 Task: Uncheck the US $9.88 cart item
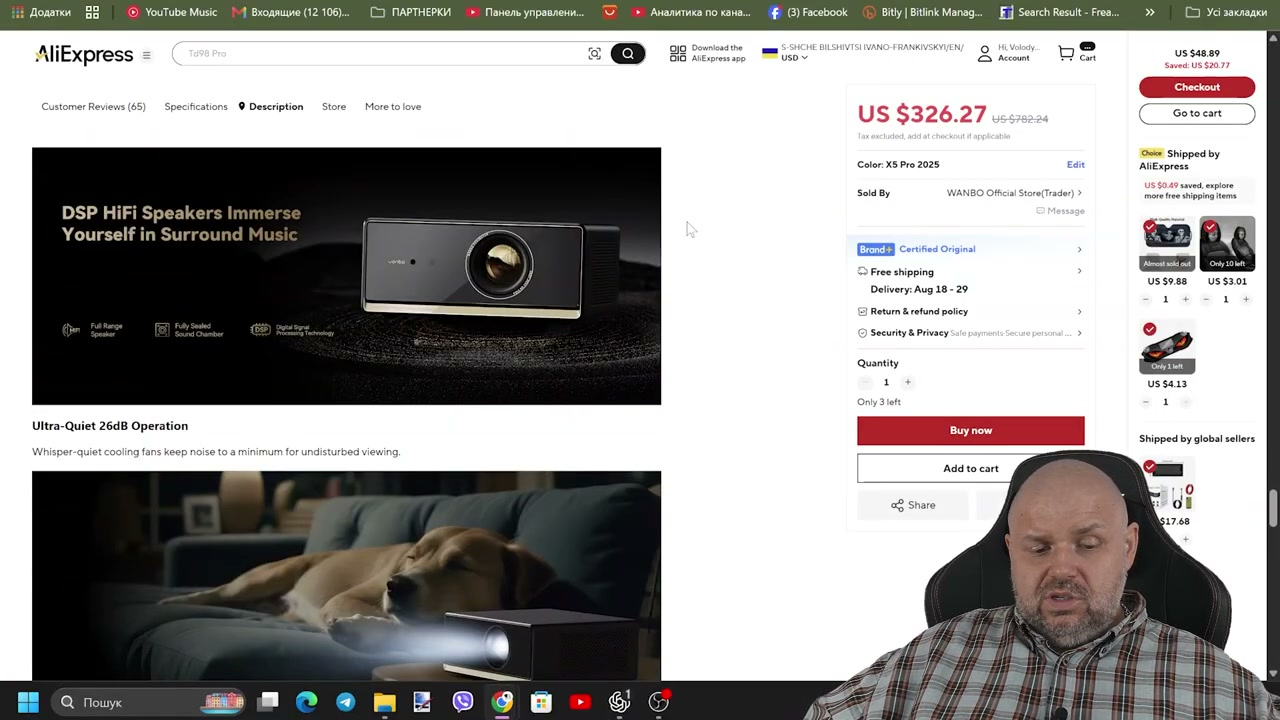(x=1150, y=228)
